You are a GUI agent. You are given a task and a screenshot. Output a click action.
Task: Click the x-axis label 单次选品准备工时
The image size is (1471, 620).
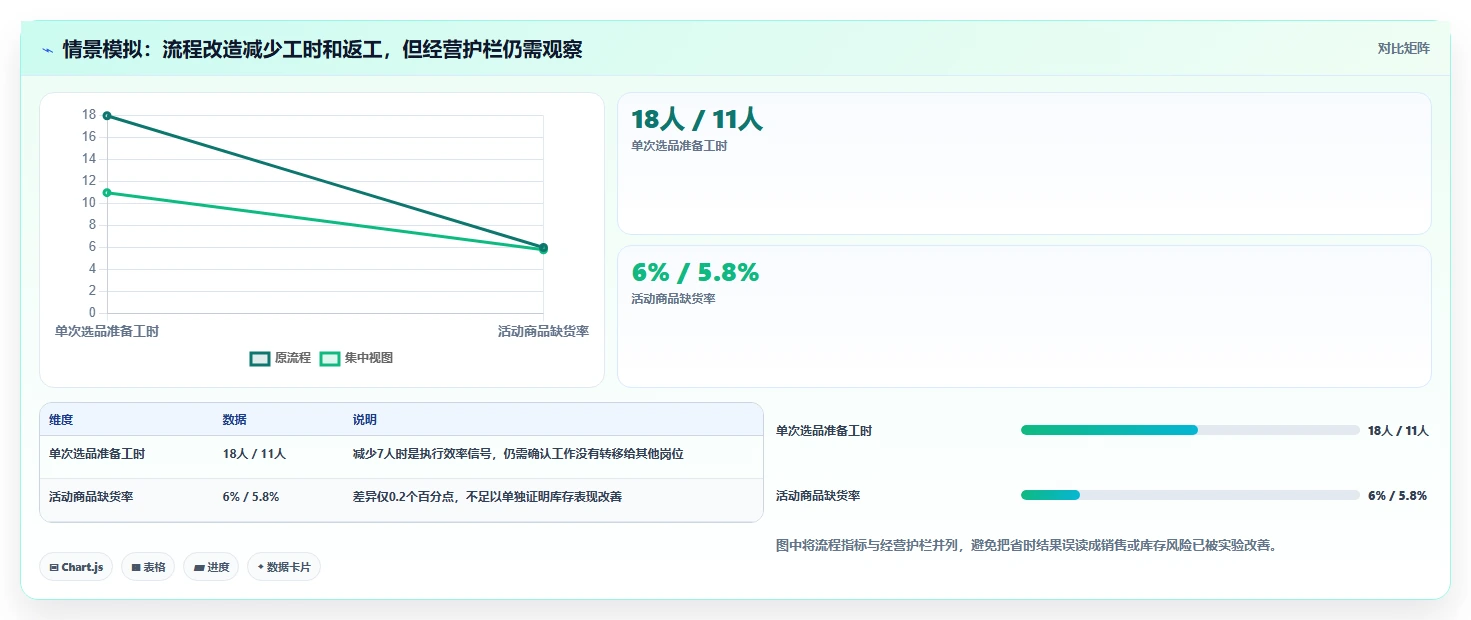(x=107, y=331)
